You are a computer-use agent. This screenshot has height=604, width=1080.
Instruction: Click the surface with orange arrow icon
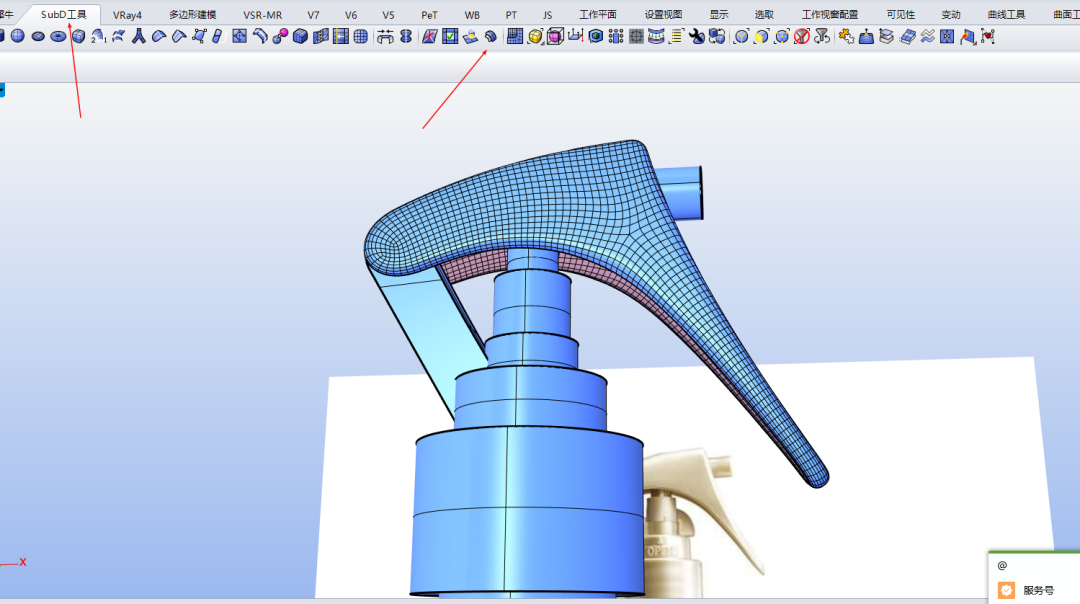(x=967, y=37)
